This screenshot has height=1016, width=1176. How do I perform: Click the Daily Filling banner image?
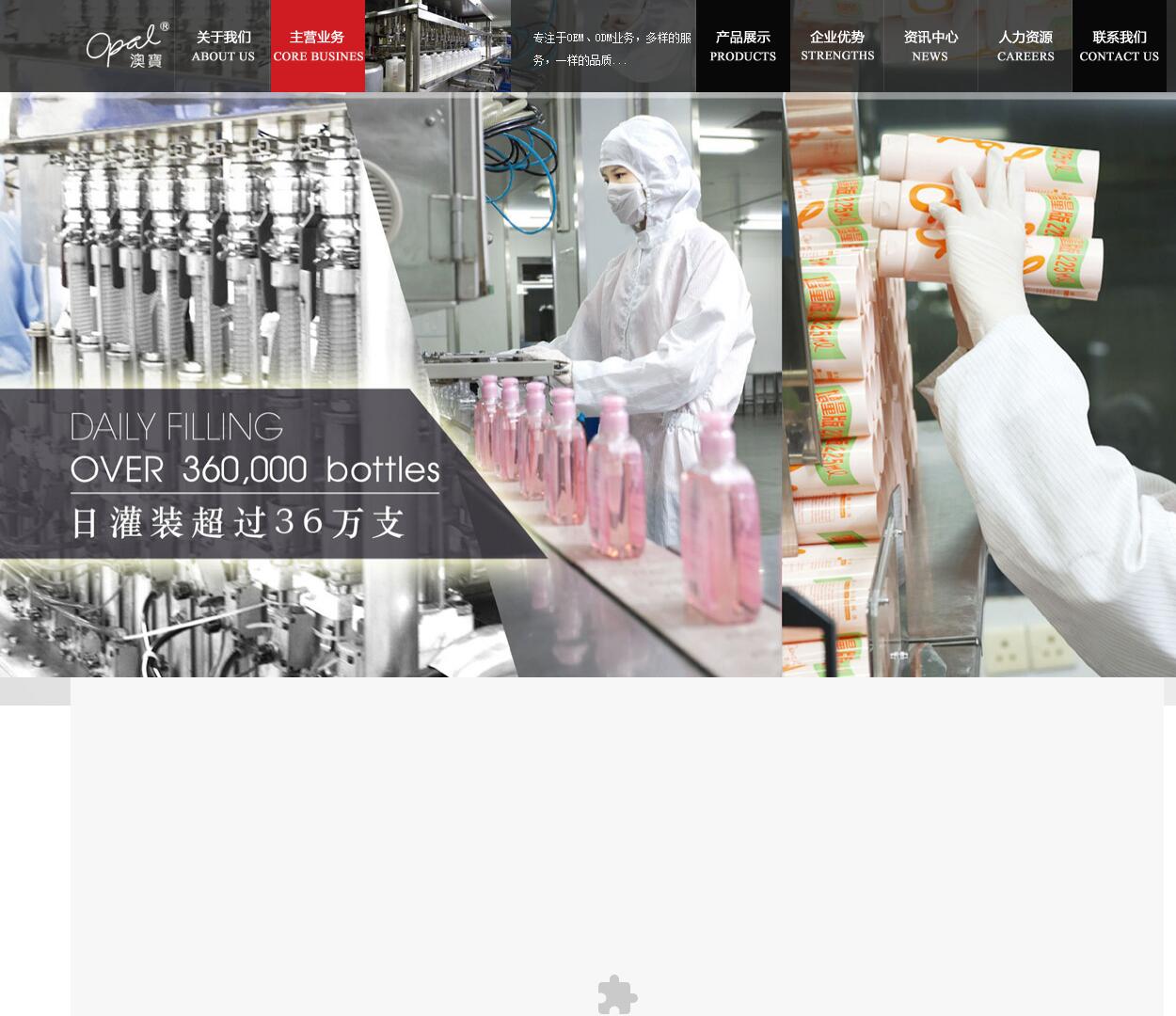click(x=588, y=385)
